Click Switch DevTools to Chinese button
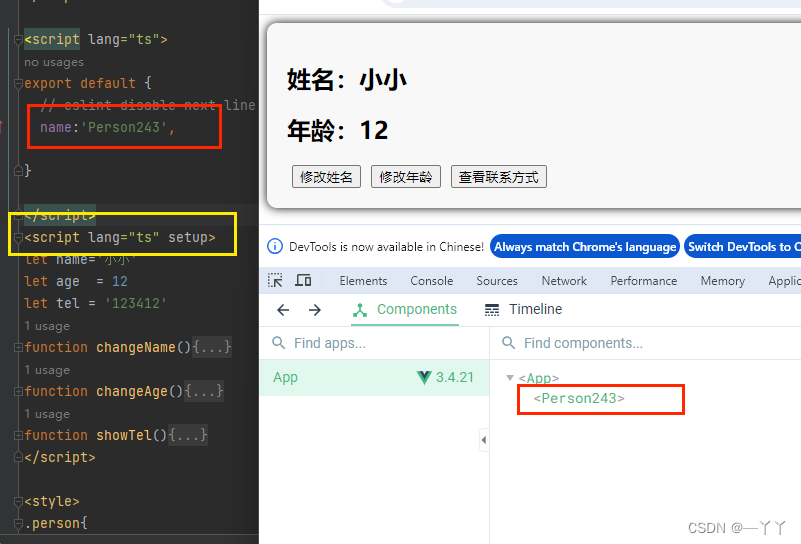This screenshot has height=544, width=801. point(743,247)
